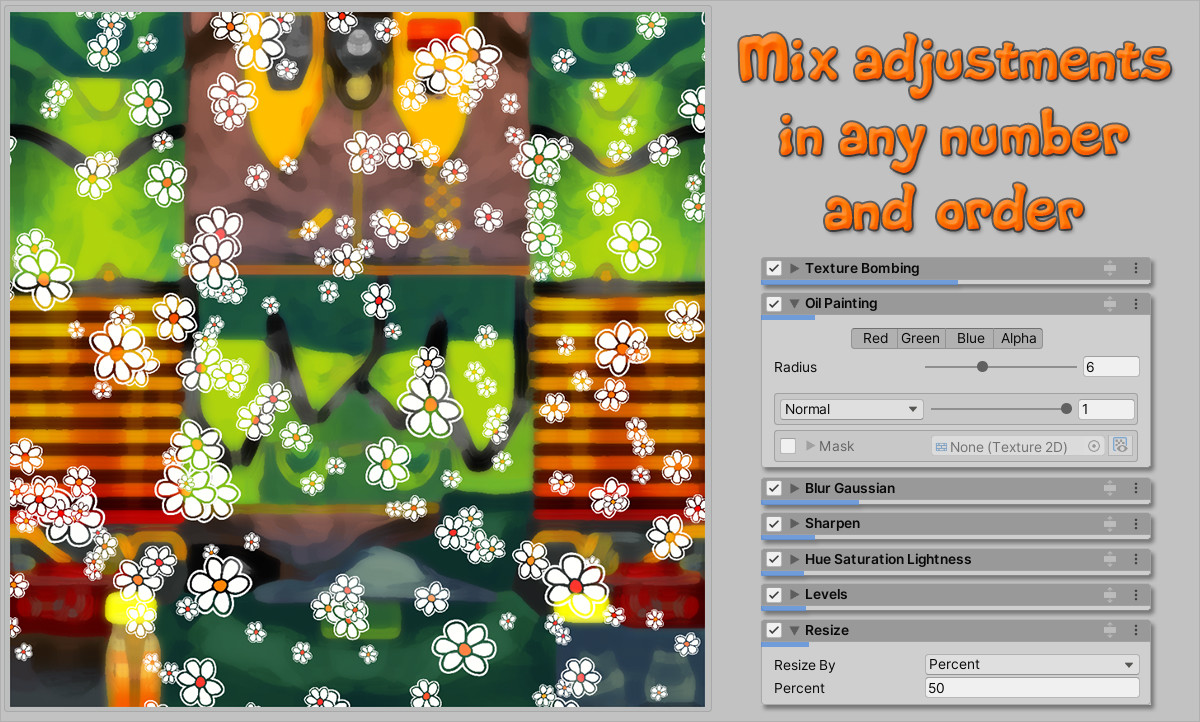Image resolution: width=1200 pixels, height=722 pixels.
Task: Click the Levels reorder handle icon
Action: tap(1110, 595)
